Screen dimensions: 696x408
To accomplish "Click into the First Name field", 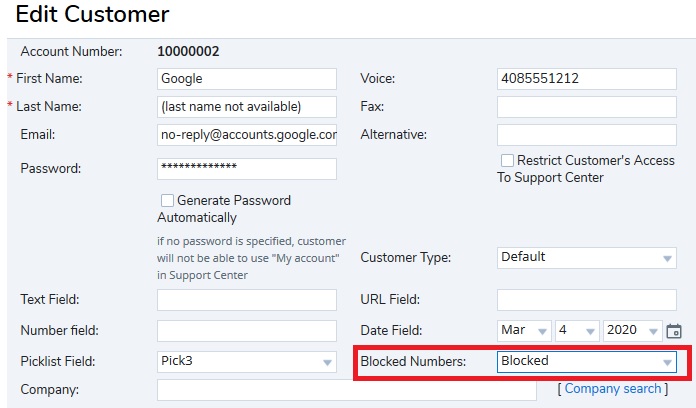I will coord(246,79).
